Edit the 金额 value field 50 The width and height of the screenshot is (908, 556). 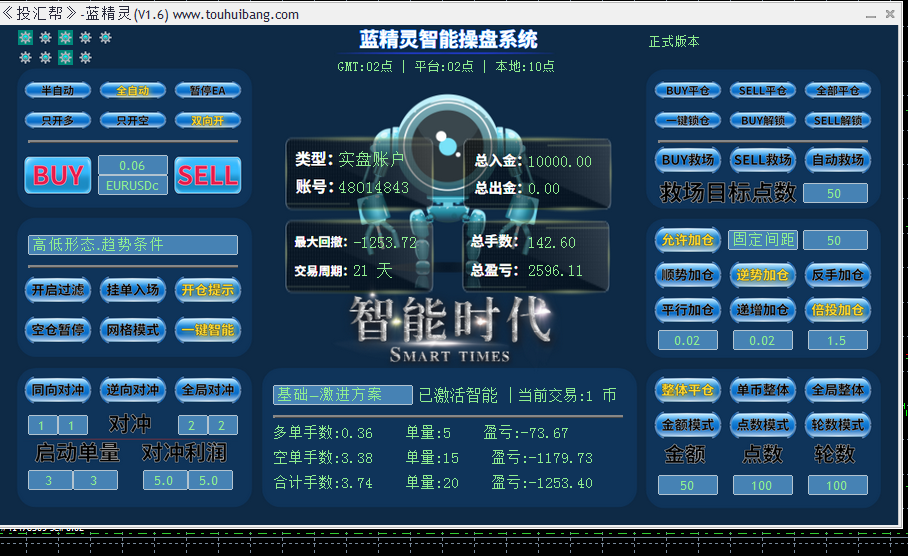(687, 485)
